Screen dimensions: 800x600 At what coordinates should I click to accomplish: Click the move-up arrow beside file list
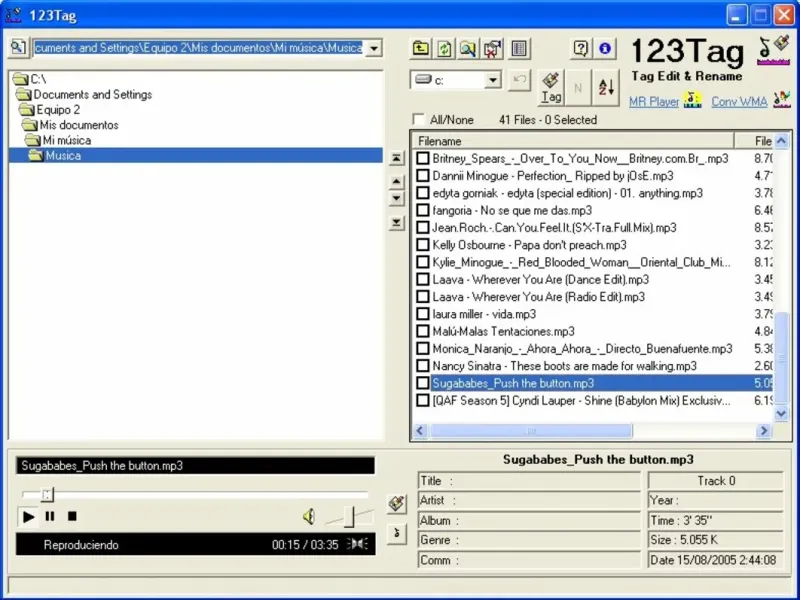[396, 182]
